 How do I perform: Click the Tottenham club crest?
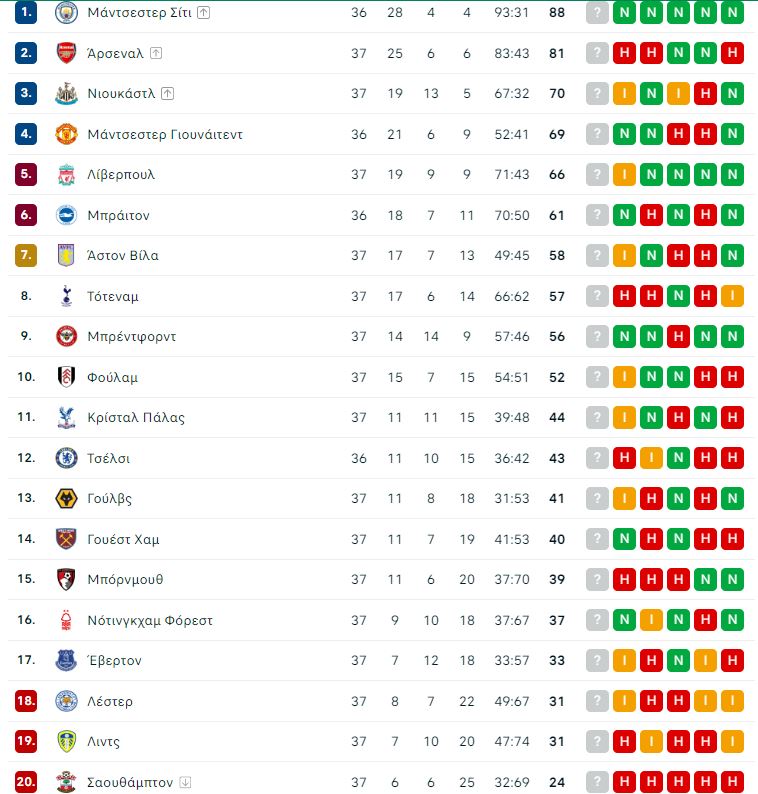66,296
